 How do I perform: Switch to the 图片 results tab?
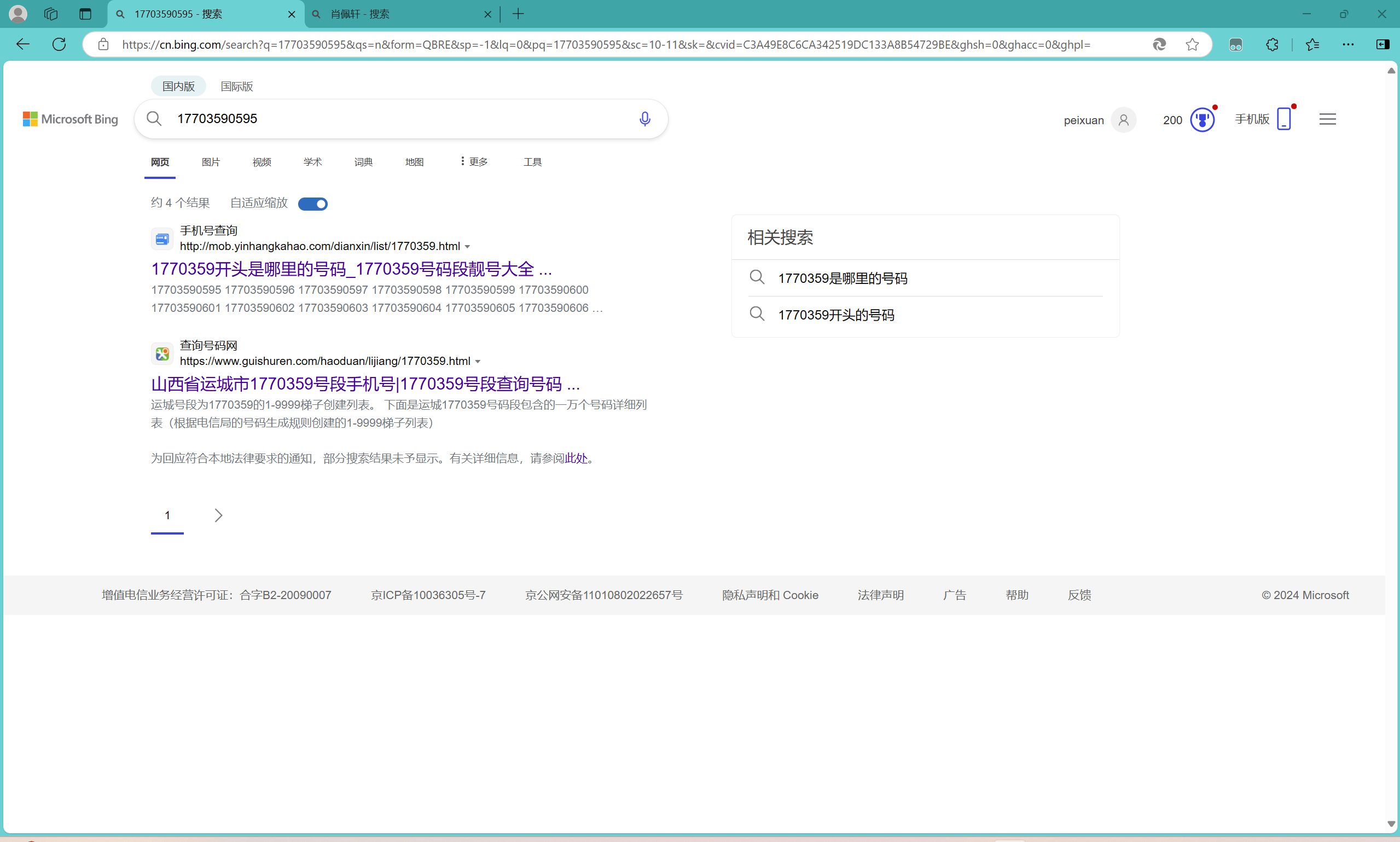coord(211,162)
